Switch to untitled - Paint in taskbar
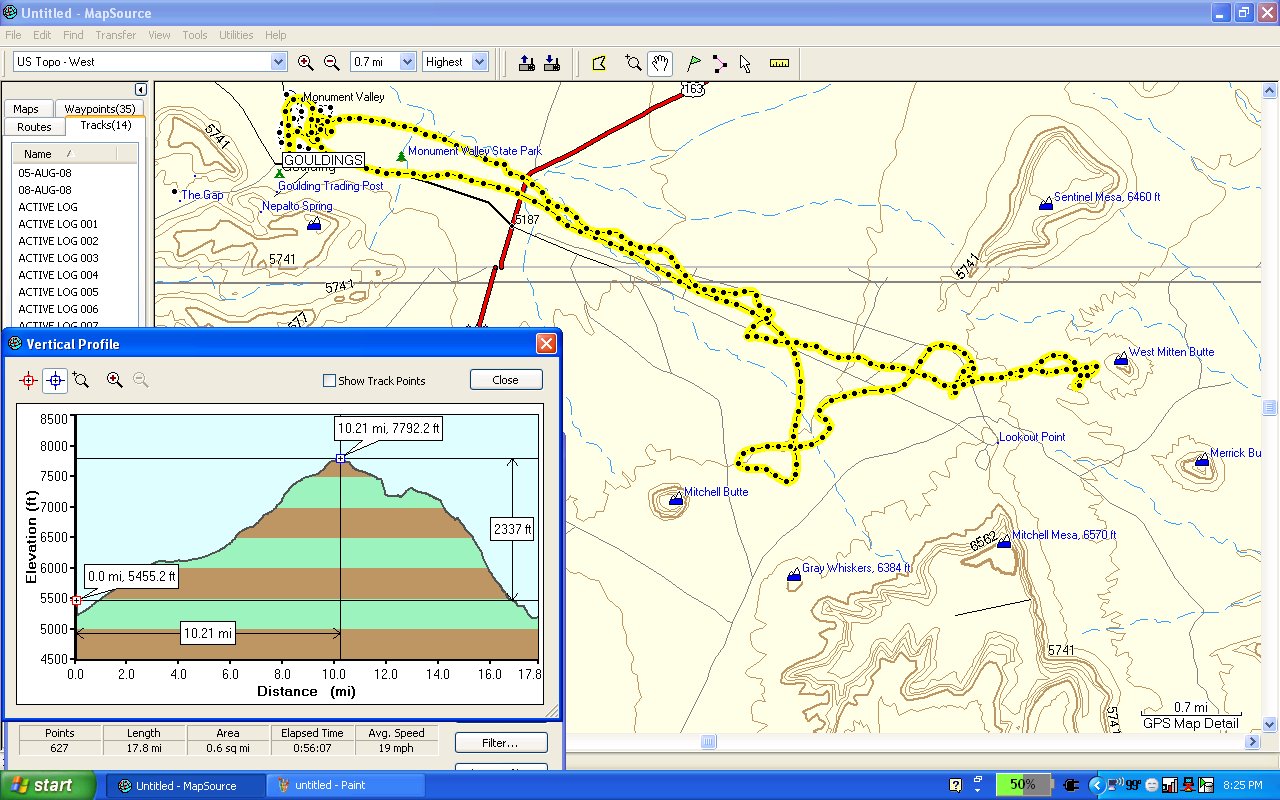This screenshot has height=800, width=1280. [345, 786]
